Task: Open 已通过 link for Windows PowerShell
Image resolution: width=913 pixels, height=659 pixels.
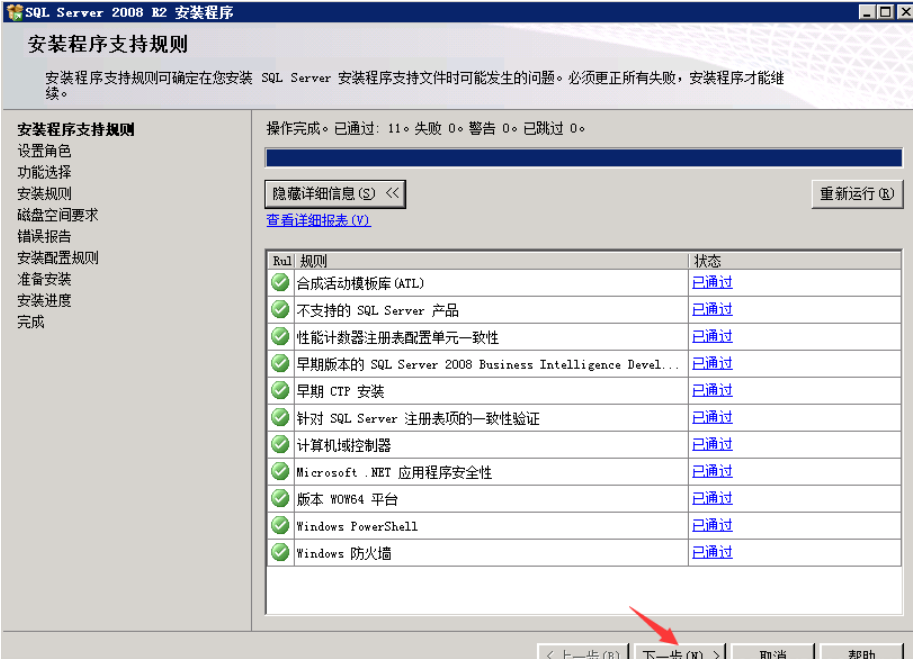Action: (x=712, y=525)
